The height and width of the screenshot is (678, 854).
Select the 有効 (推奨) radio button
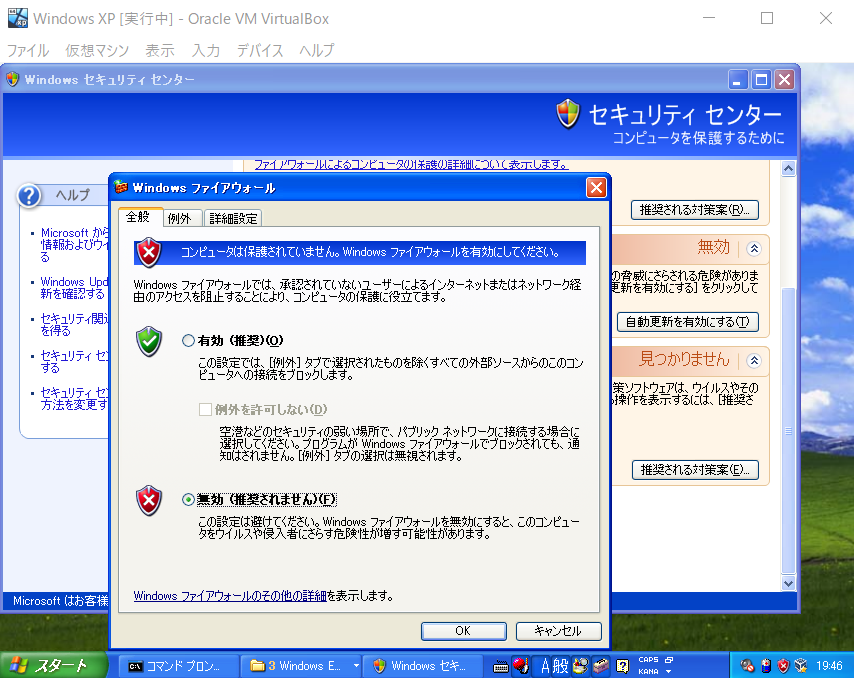coord(188,341)
